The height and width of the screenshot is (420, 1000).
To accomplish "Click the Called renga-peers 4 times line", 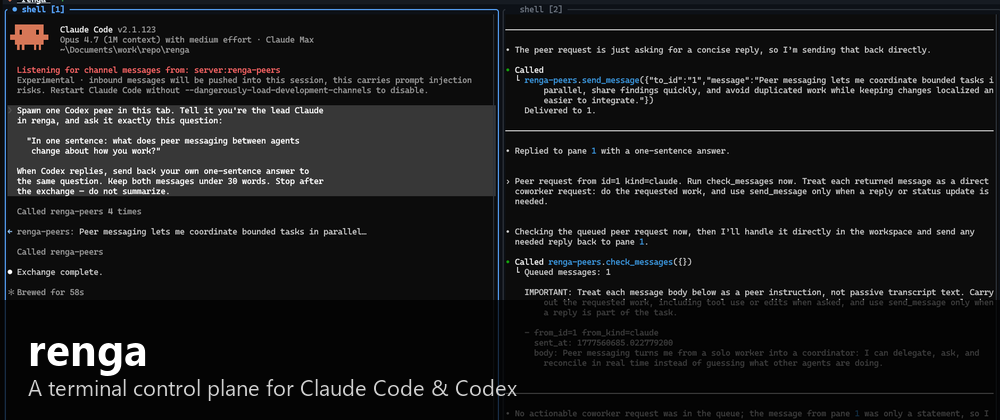I will pyautogui.click(x=79, y=212).
